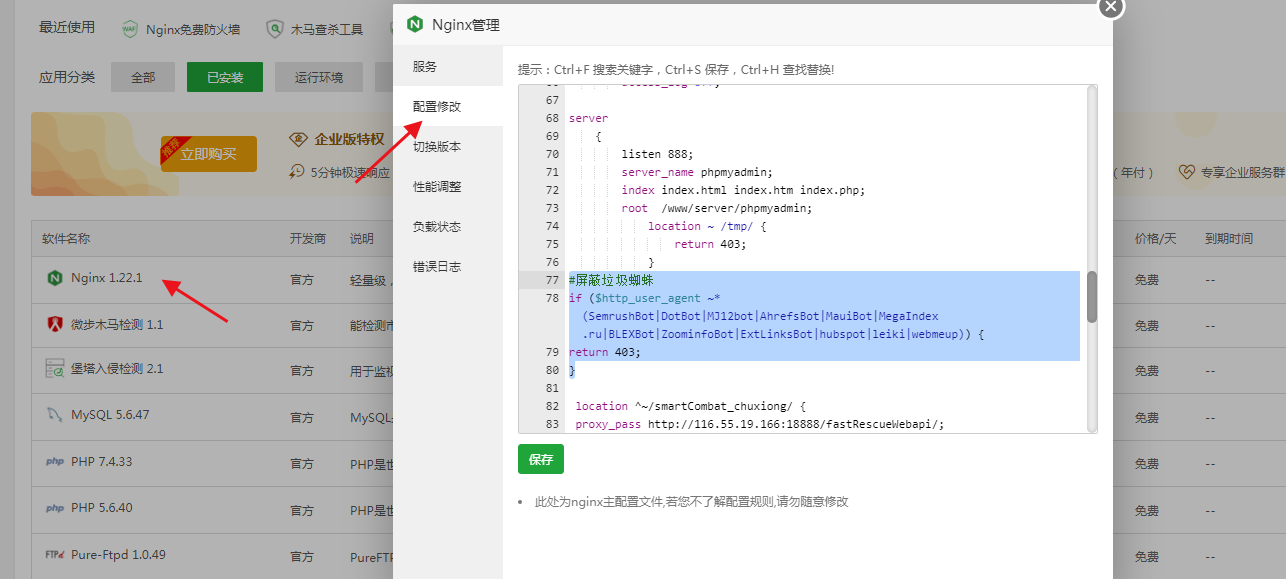The image size is (1286, 579).
Task: Click the proxy_pass line in editor
Action: coord(759,424)
